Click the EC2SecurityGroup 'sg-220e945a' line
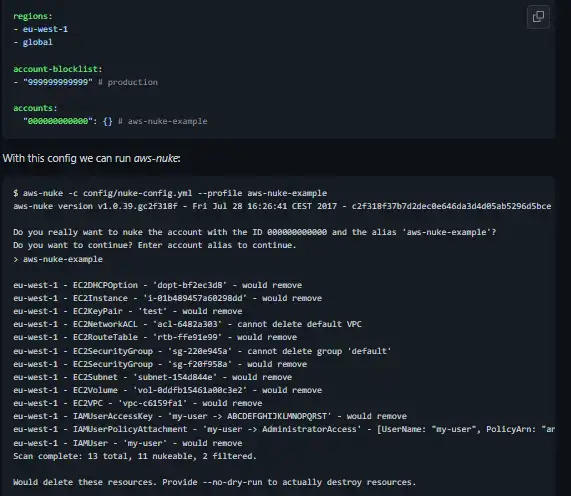The image size is (571, 496). click(x=202, y=351)
